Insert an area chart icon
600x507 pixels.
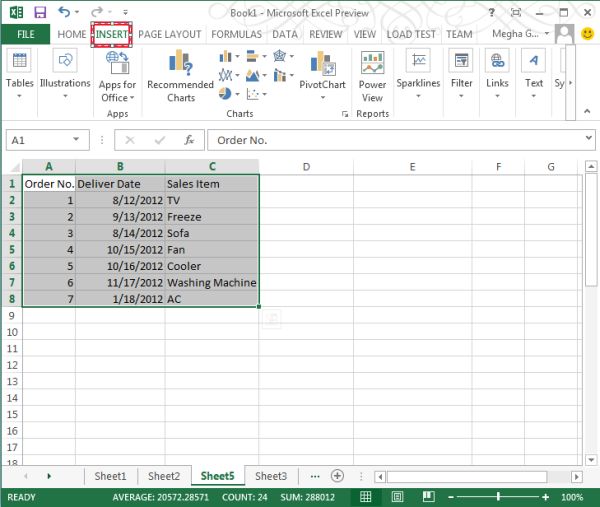pos(253,75)
